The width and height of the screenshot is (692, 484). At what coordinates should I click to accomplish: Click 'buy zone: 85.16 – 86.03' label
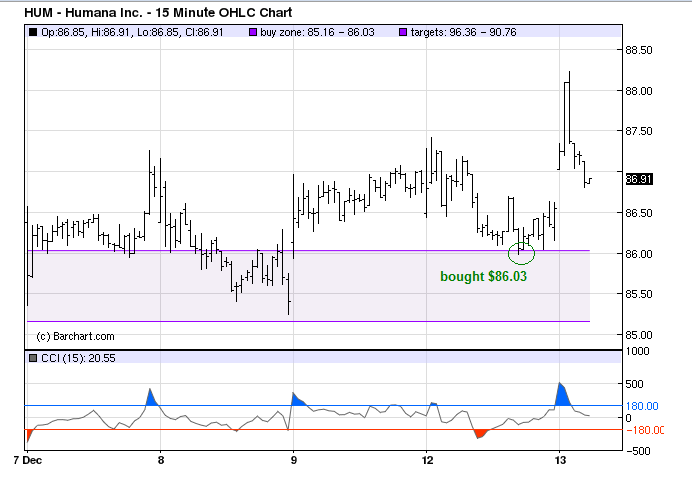317,32
